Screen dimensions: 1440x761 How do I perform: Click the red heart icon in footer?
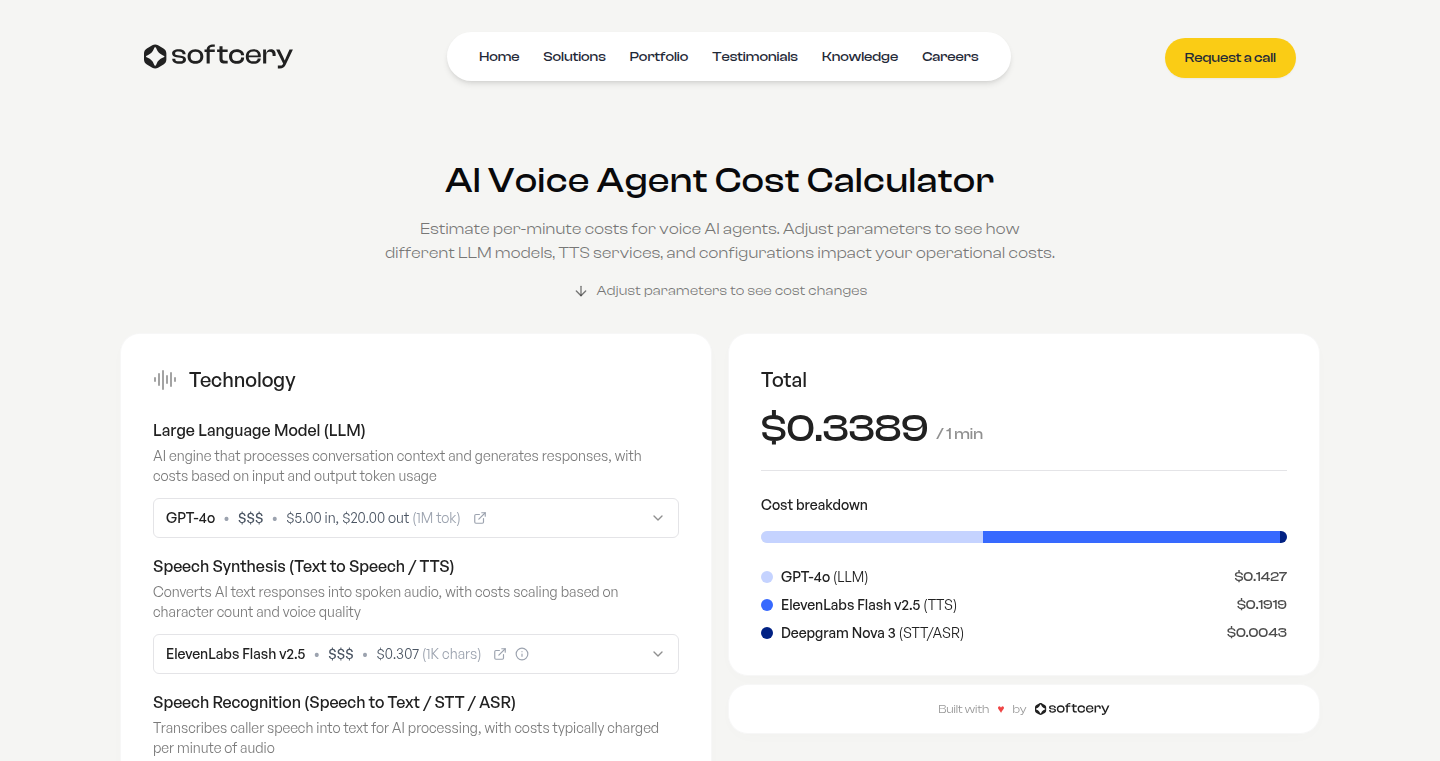pyautogui.click(x=1001, y=709)
